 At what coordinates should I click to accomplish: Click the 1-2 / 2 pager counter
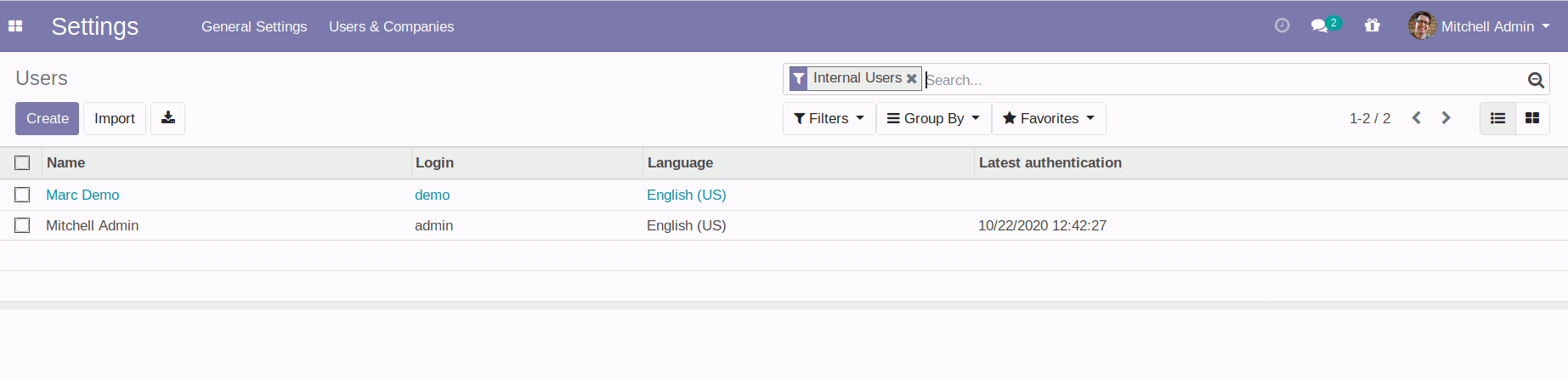pyautogui.click(x=1370, y=118)
